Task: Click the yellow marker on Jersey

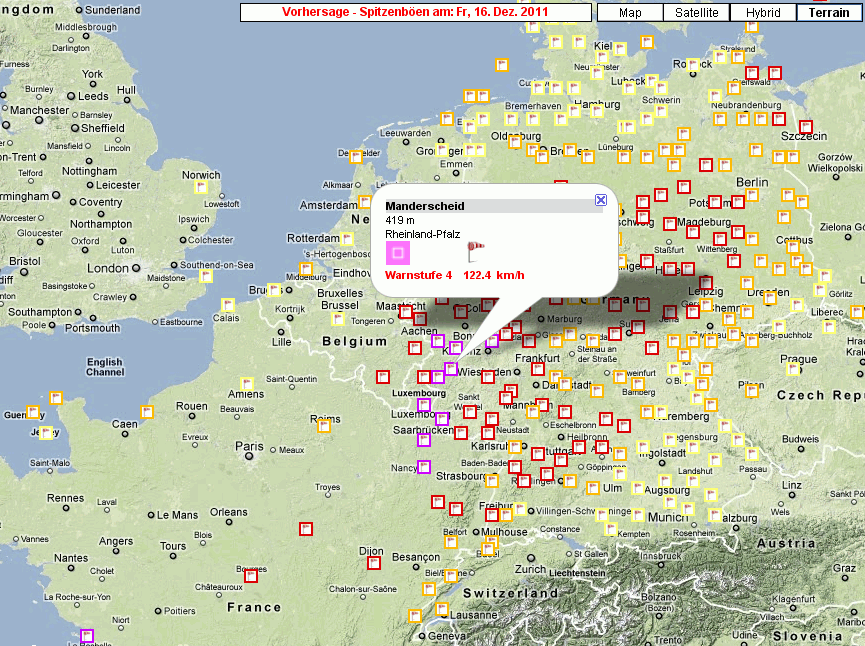Action: click(46, 433)
